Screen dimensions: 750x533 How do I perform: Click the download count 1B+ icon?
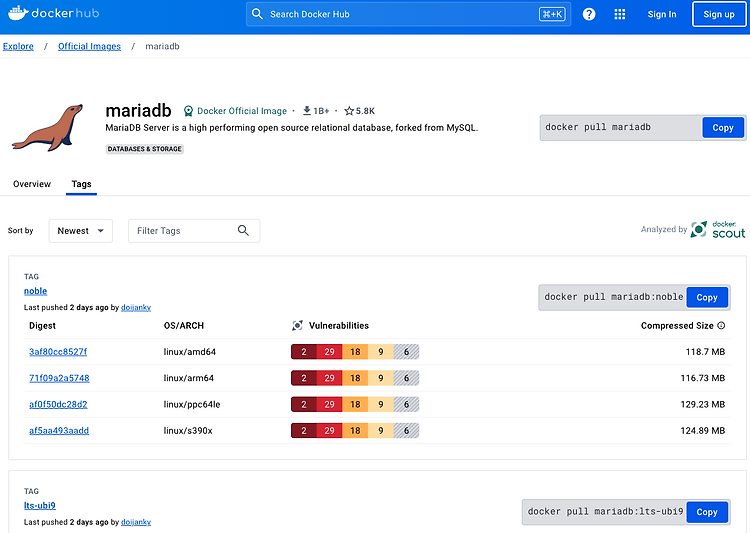coord(307,111)
